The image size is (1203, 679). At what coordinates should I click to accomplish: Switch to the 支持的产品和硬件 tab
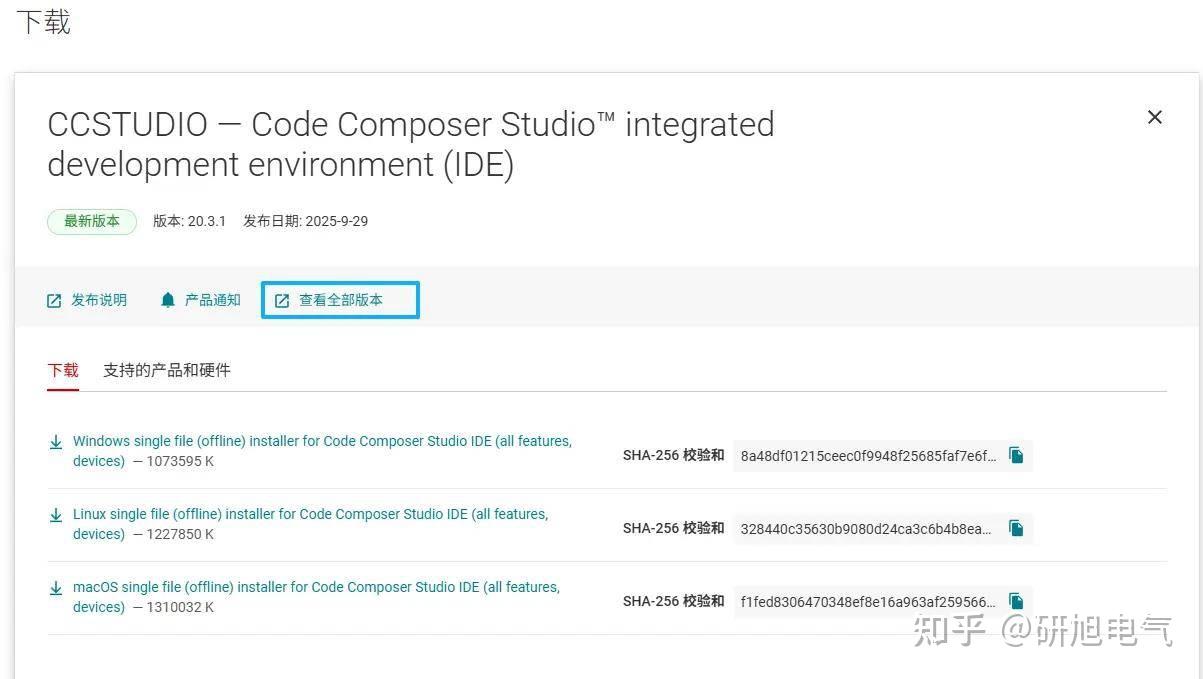pos(167,370)
